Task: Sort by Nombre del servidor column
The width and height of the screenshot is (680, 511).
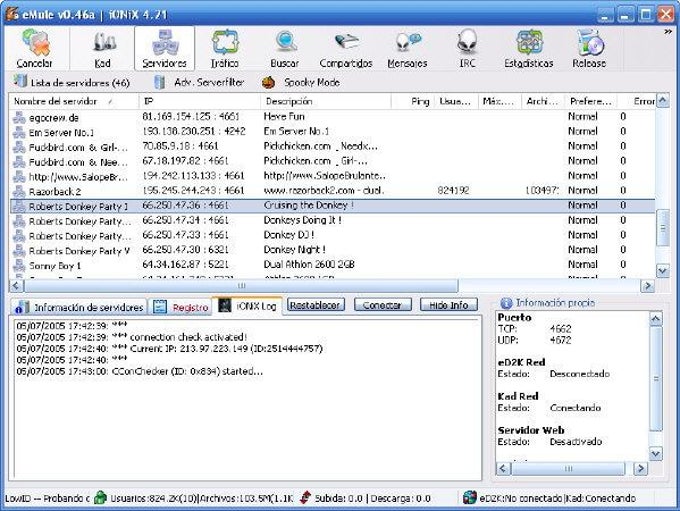Action: [x=73, y=101]
